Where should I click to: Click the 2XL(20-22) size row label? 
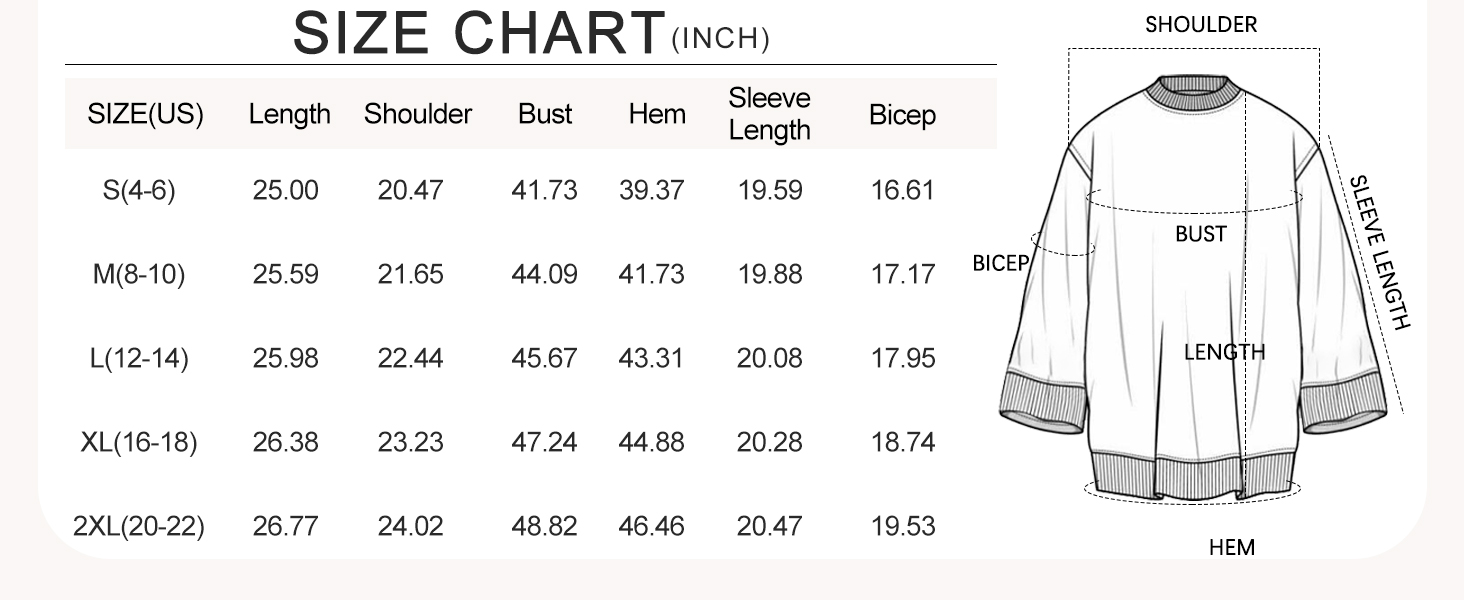(x=139, y=526)
